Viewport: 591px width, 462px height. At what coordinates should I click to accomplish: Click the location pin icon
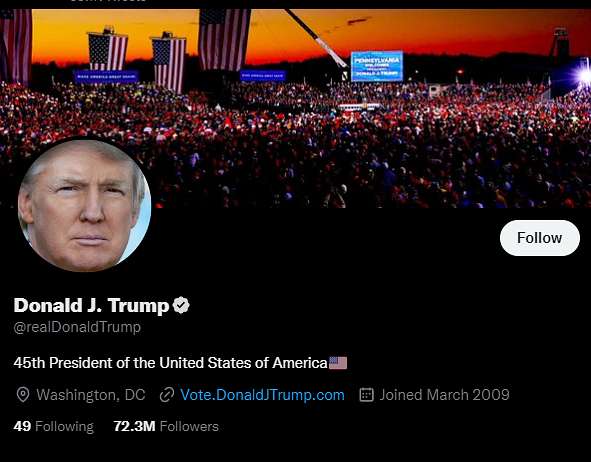coord(23,395)
